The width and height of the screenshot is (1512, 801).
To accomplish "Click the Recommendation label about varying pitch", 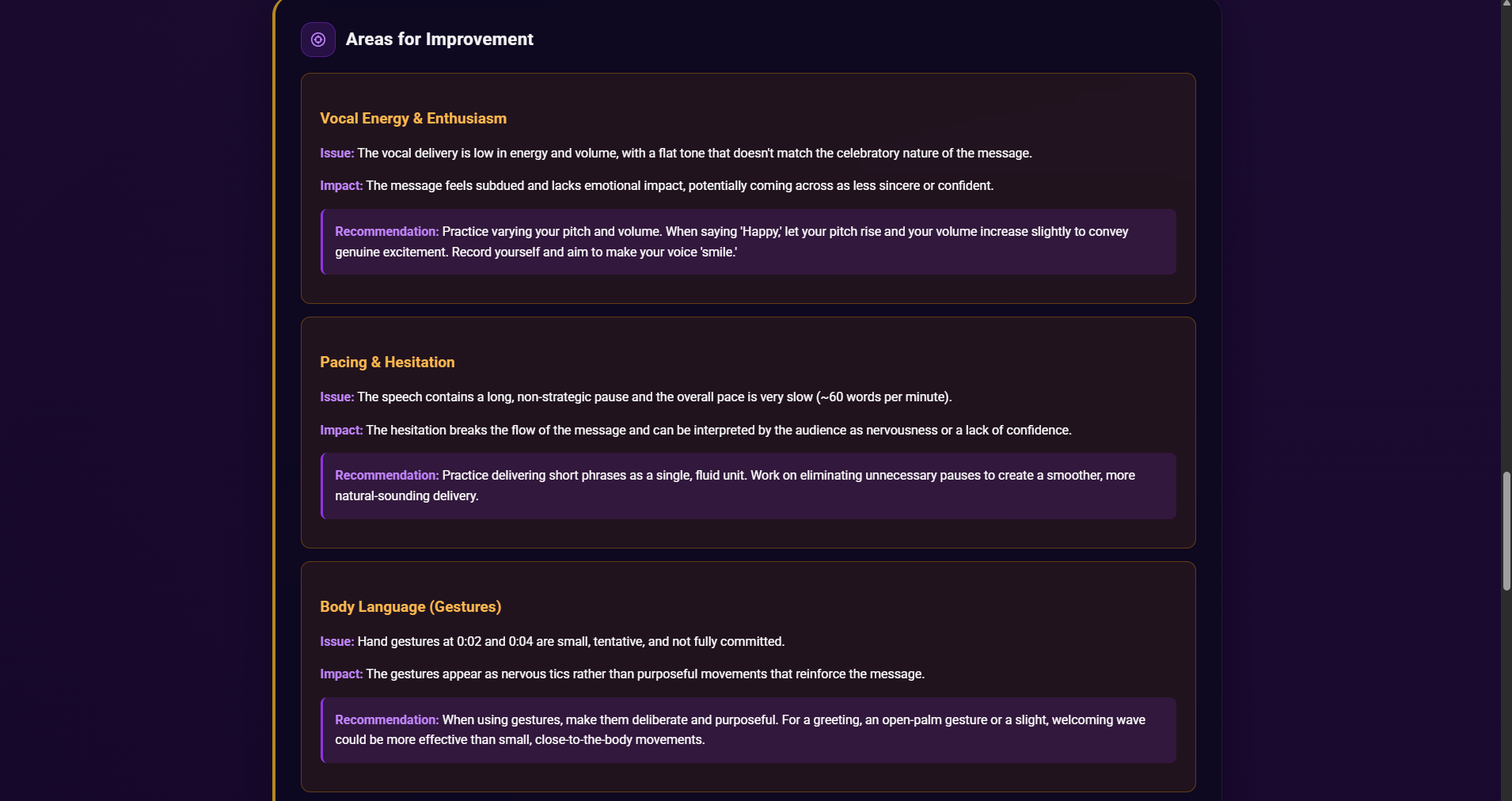I will 386,232.
